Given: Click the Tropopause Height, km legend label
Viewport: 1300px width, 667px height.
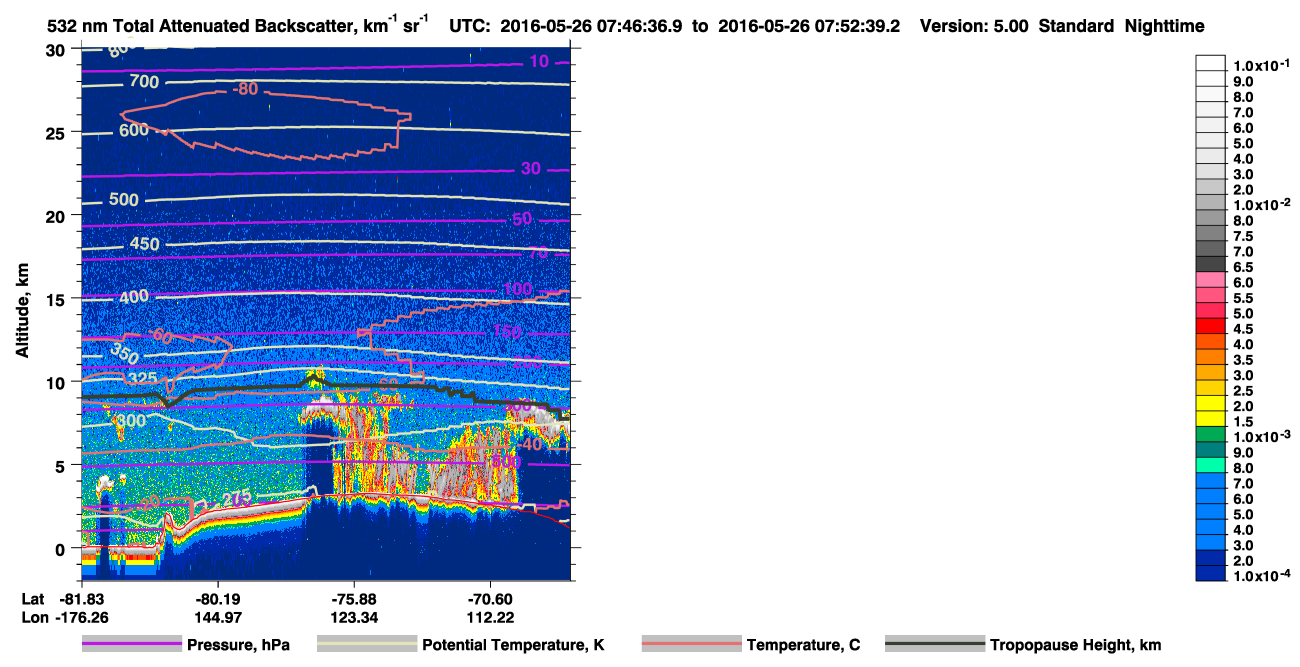Looking at the screenshot, I should click(1075, 645).
